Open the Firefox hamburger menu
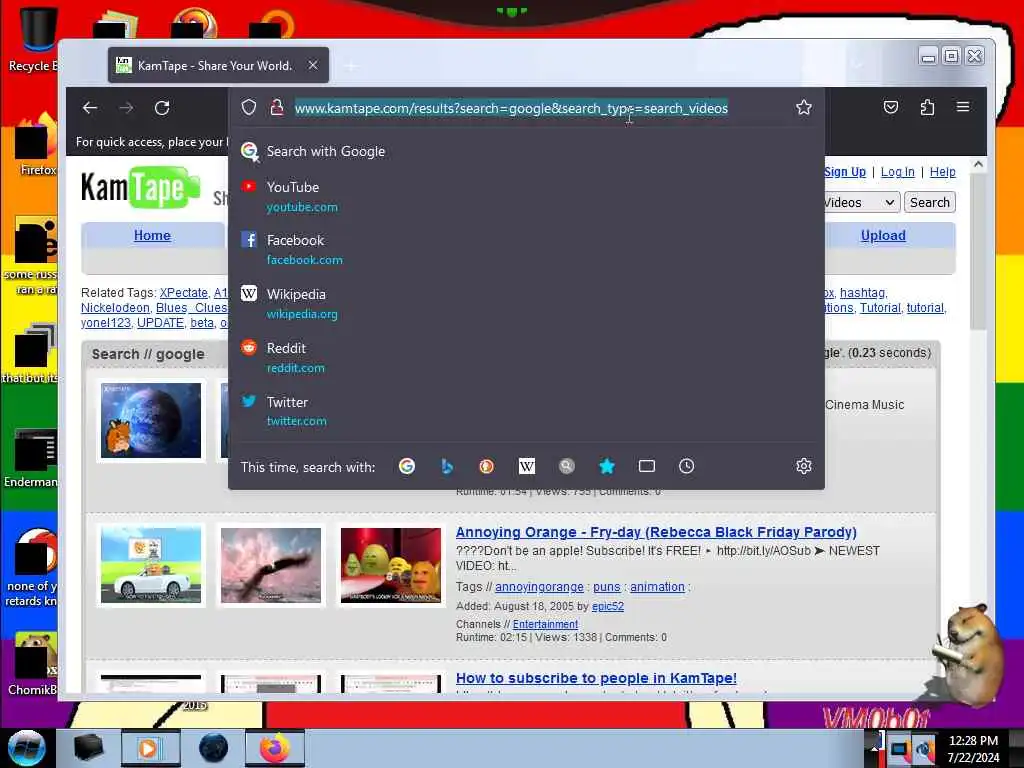 (x=963, y=107)
